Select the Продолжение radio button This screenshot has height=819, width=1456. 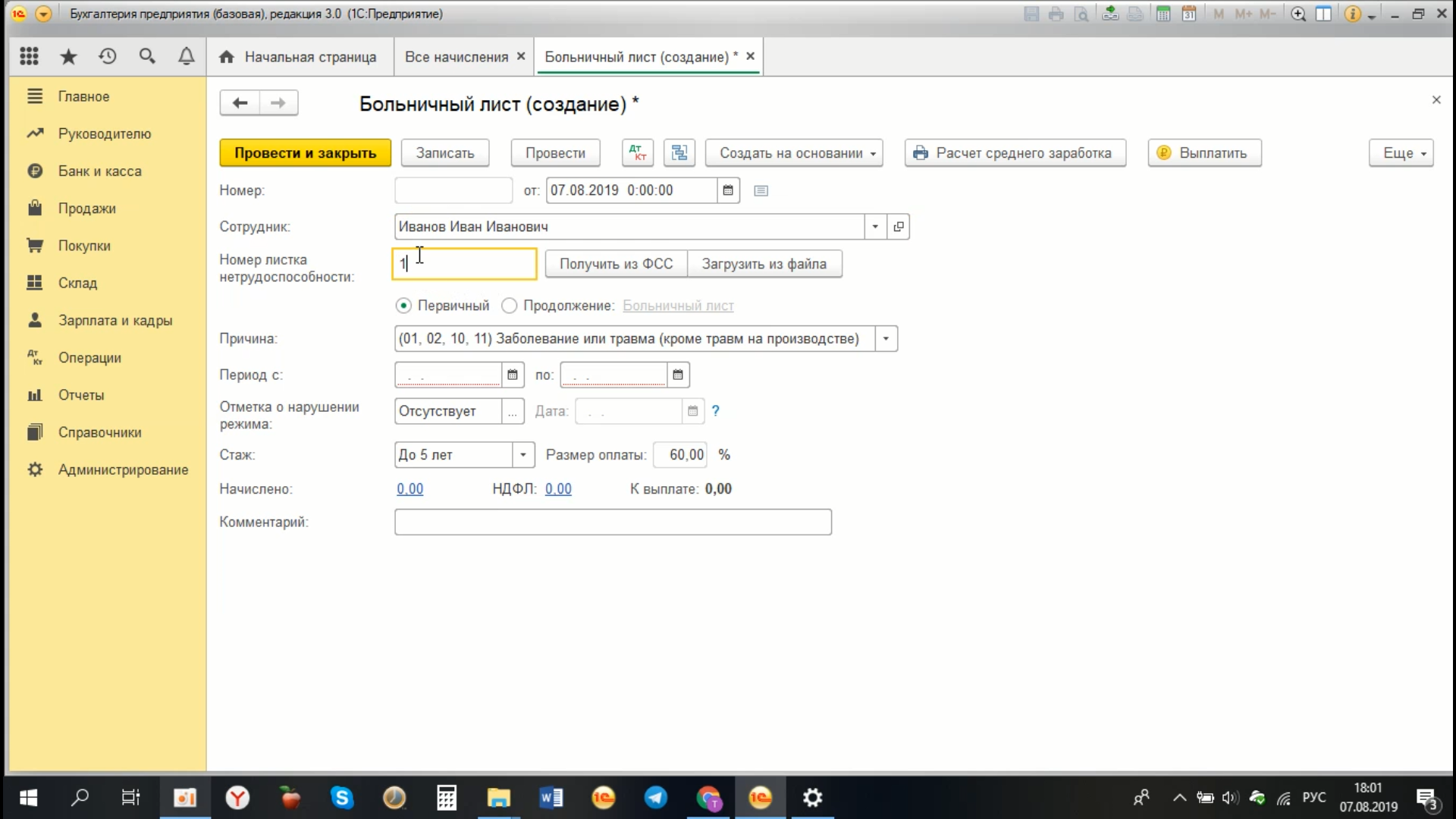tap(510, 306)
